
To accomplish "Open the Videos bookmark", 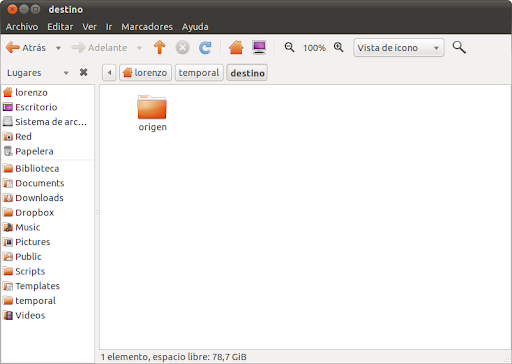I will click(x=48, y=315).
